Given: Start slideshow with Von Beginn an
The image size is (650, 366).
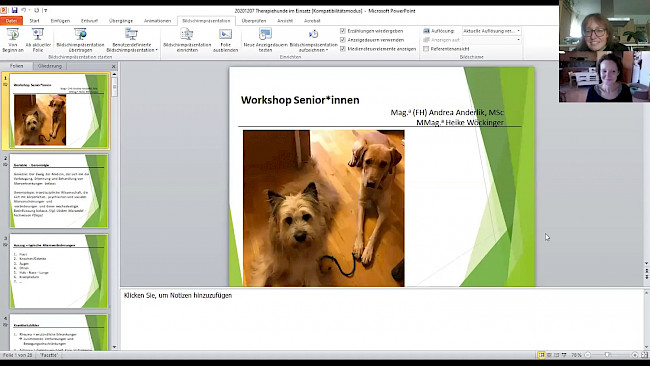Looking at the screenshot, I should click(x=13, y=40).
